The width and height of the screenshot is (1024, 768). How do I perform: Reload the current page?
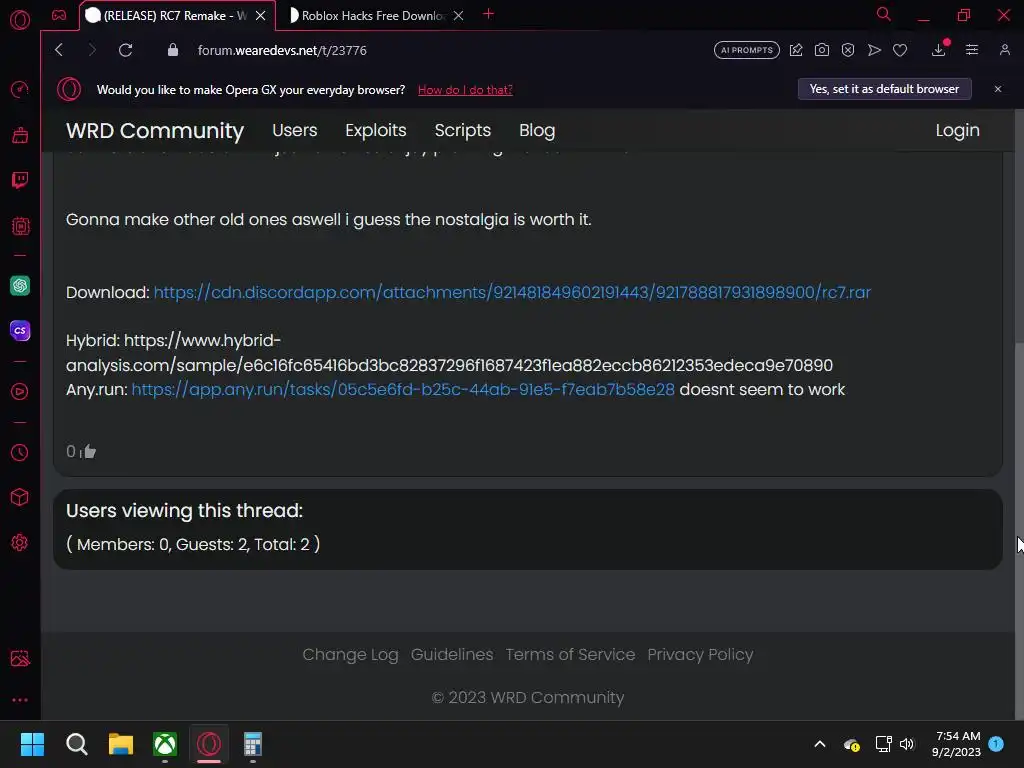click(125, 50)
